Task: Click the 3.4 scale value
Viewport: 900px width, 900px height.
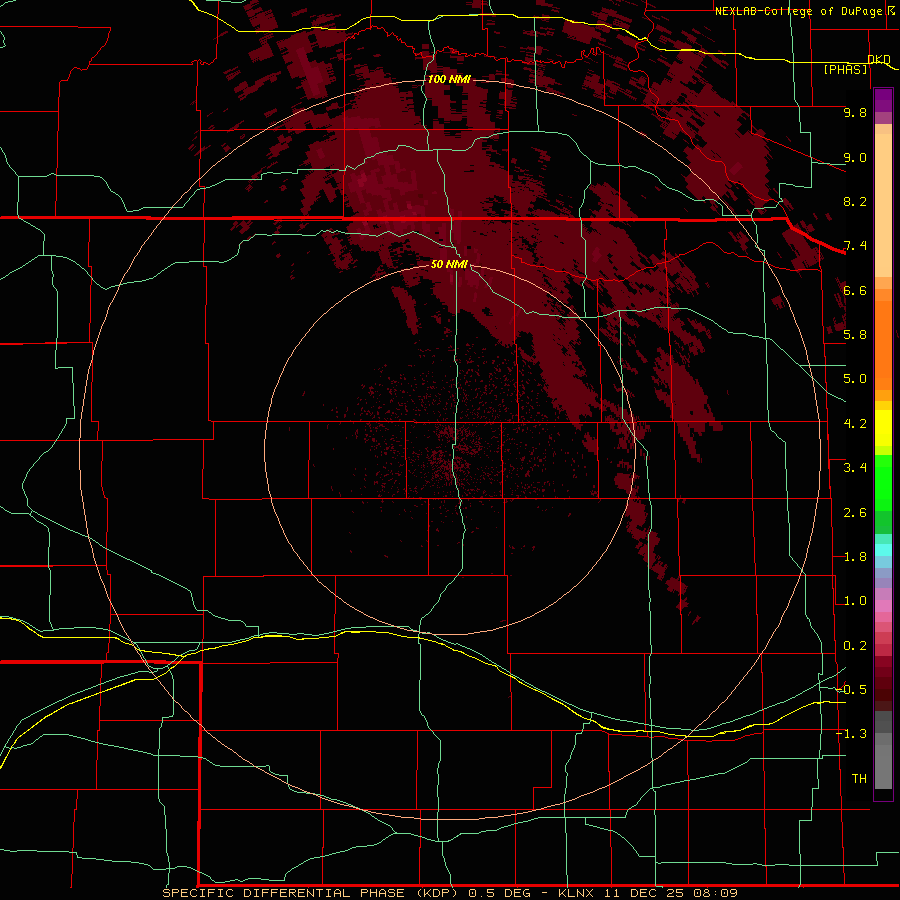Action: pyautogui.click(x=855, y=468)
